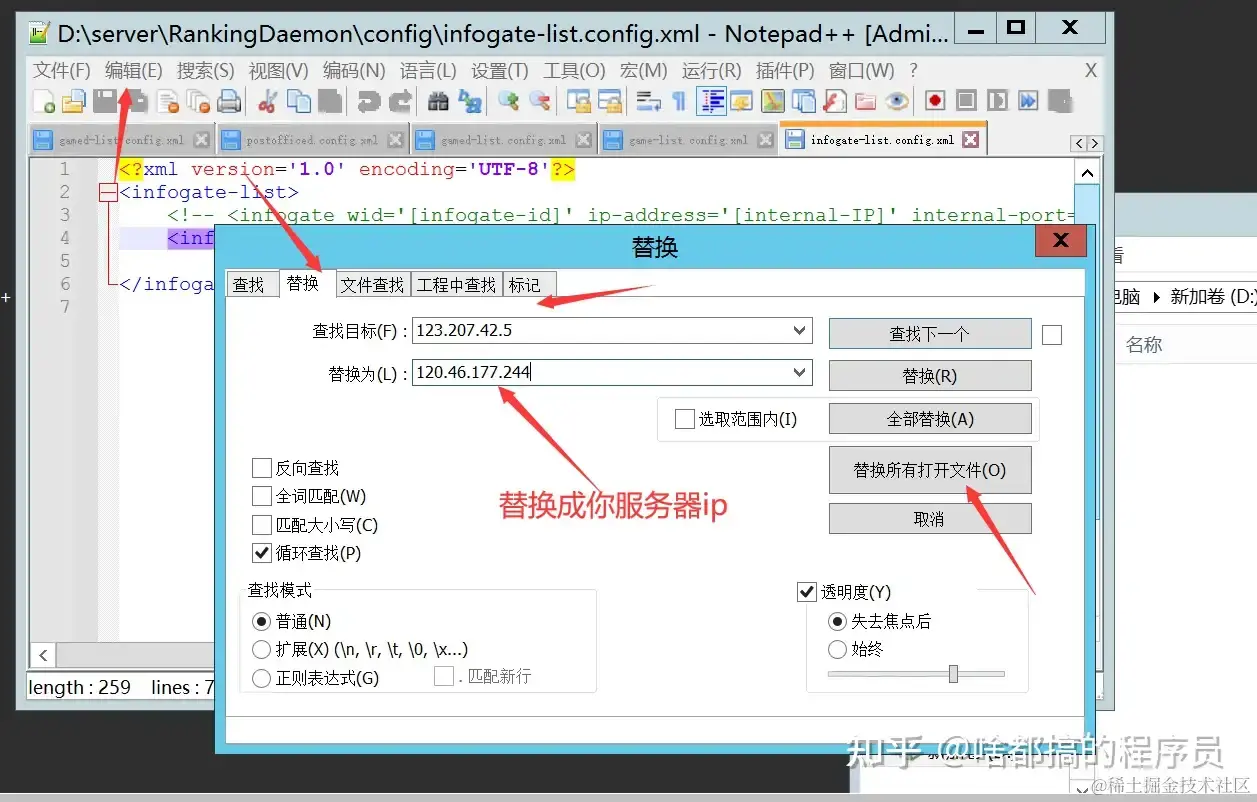Click the Synchronize horizontal scrolling icon
This screenshot has height=802, width=1257.
[x=610, y=101]
